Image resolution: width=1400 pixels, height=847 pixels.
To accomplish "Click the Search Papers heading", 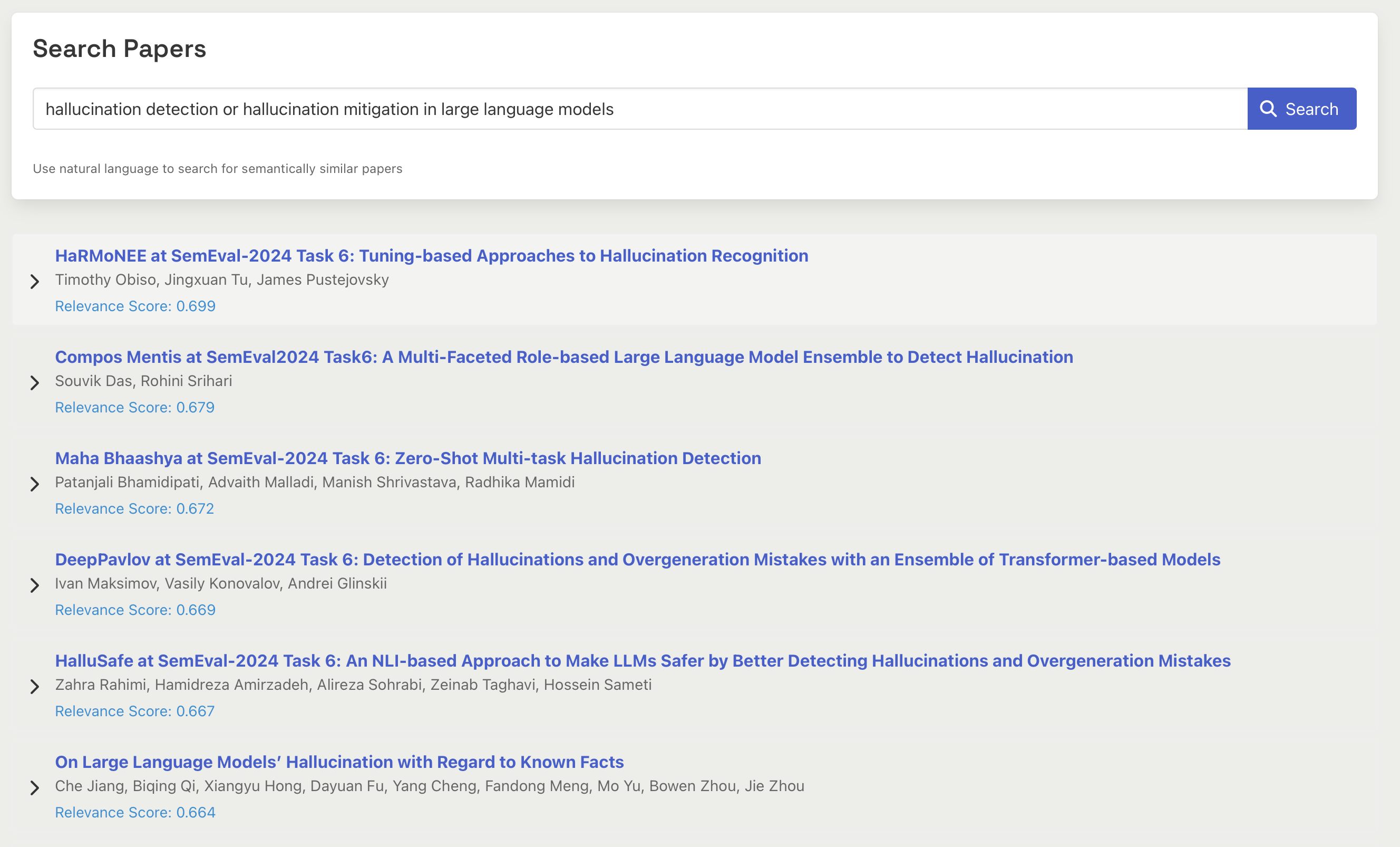I will 119,49.
